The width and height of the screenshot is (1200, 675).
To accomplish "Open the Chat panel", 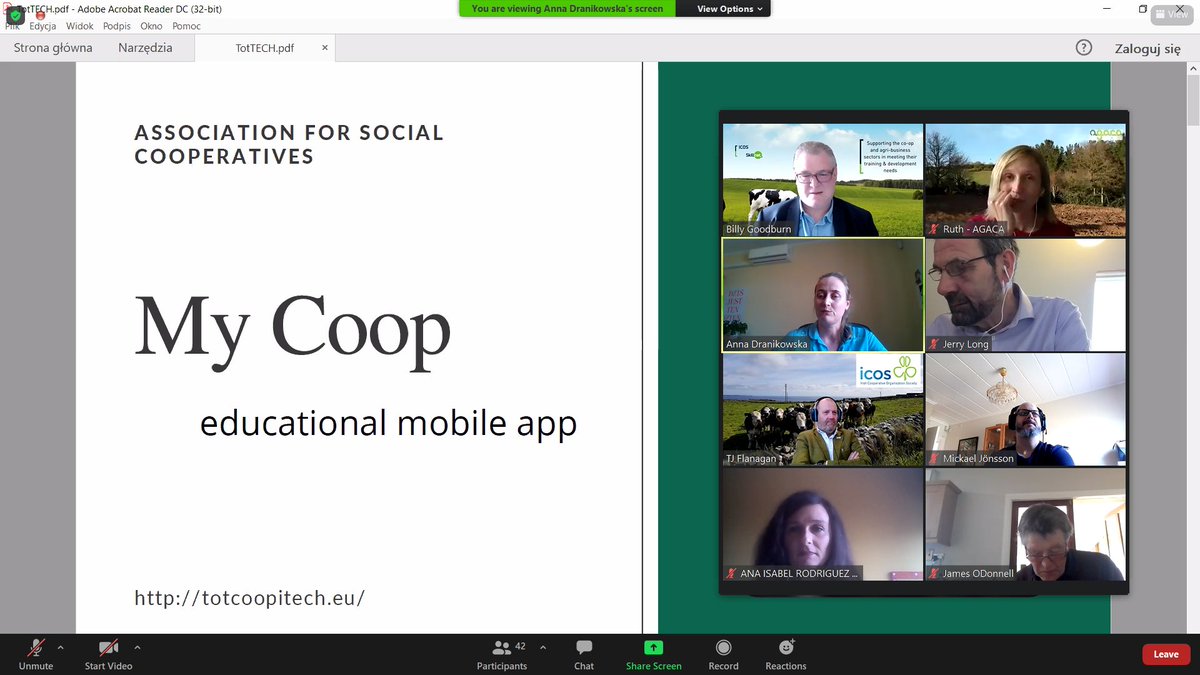I will pos(584,653).
